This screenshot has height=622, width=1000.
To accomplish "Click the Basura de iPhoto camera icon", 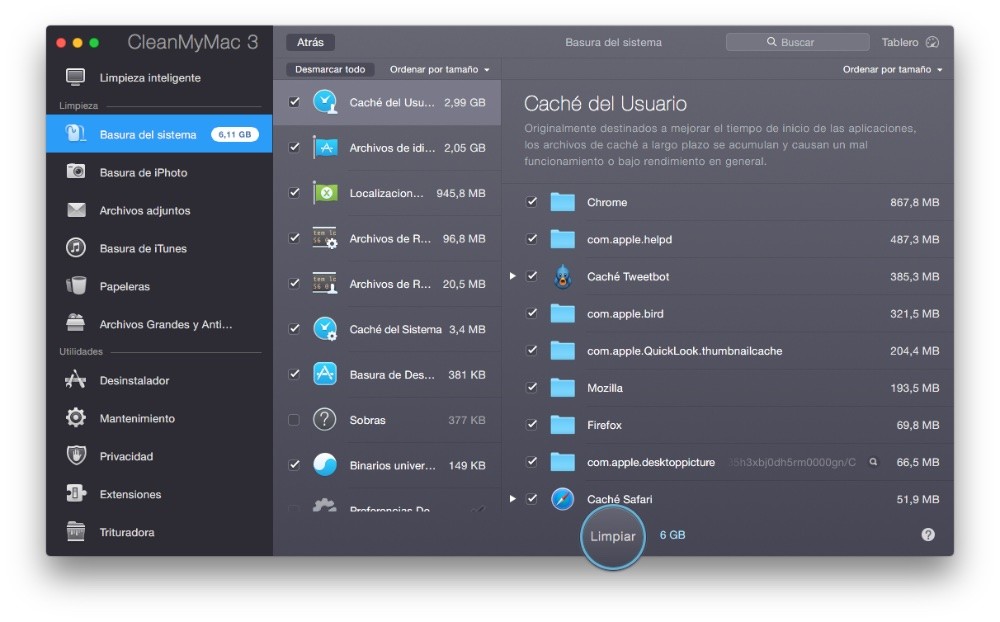I will [76, 172].
